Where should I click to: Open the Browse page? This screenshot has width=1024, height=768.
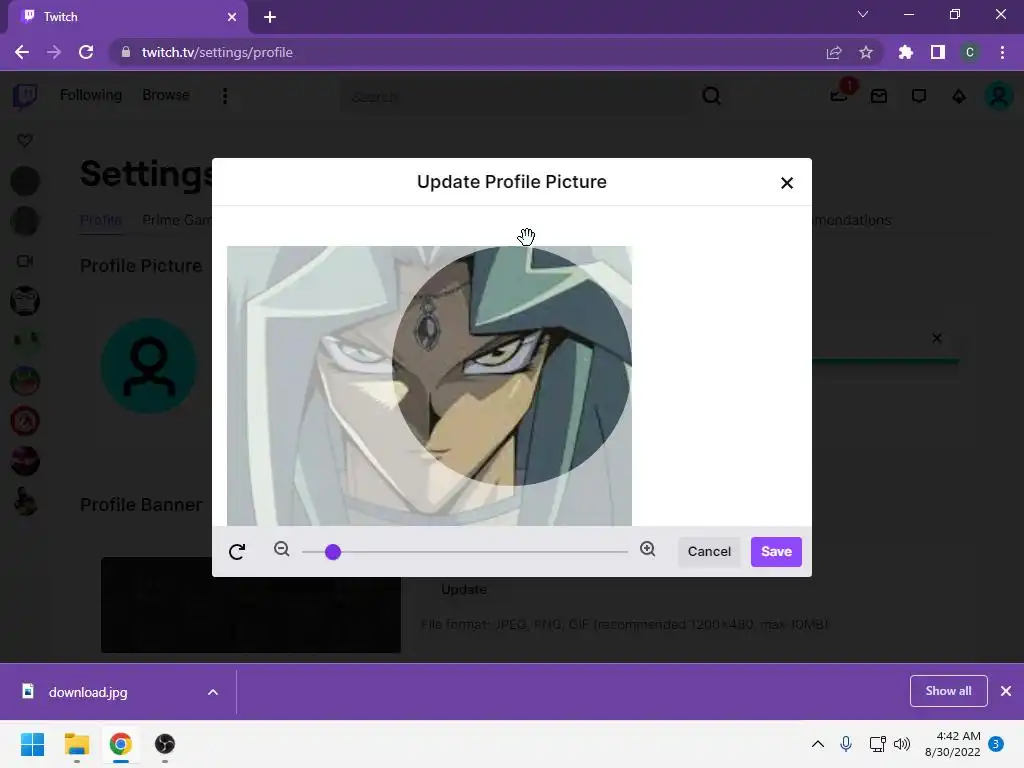click(166, 95)
